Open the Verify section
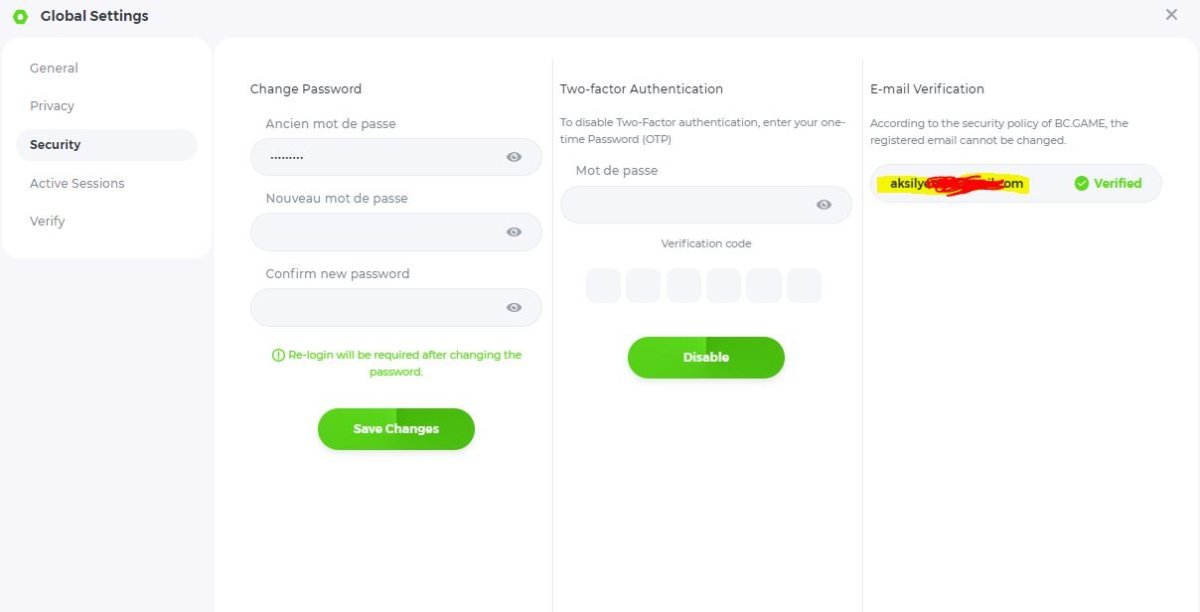 tap(47, 221)
